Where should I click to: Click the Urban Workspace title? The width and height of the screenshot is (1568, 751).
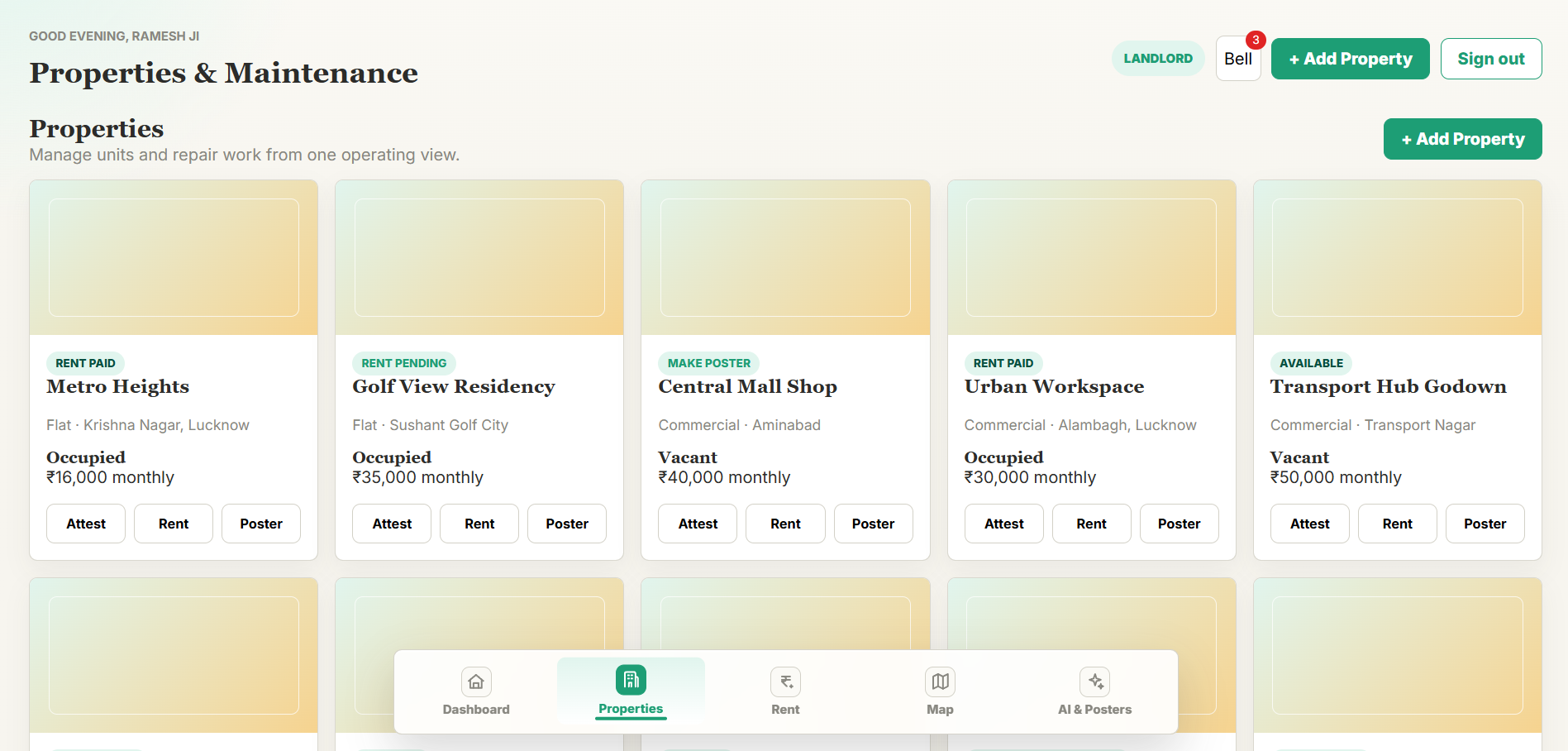(x=1055, y=386)
